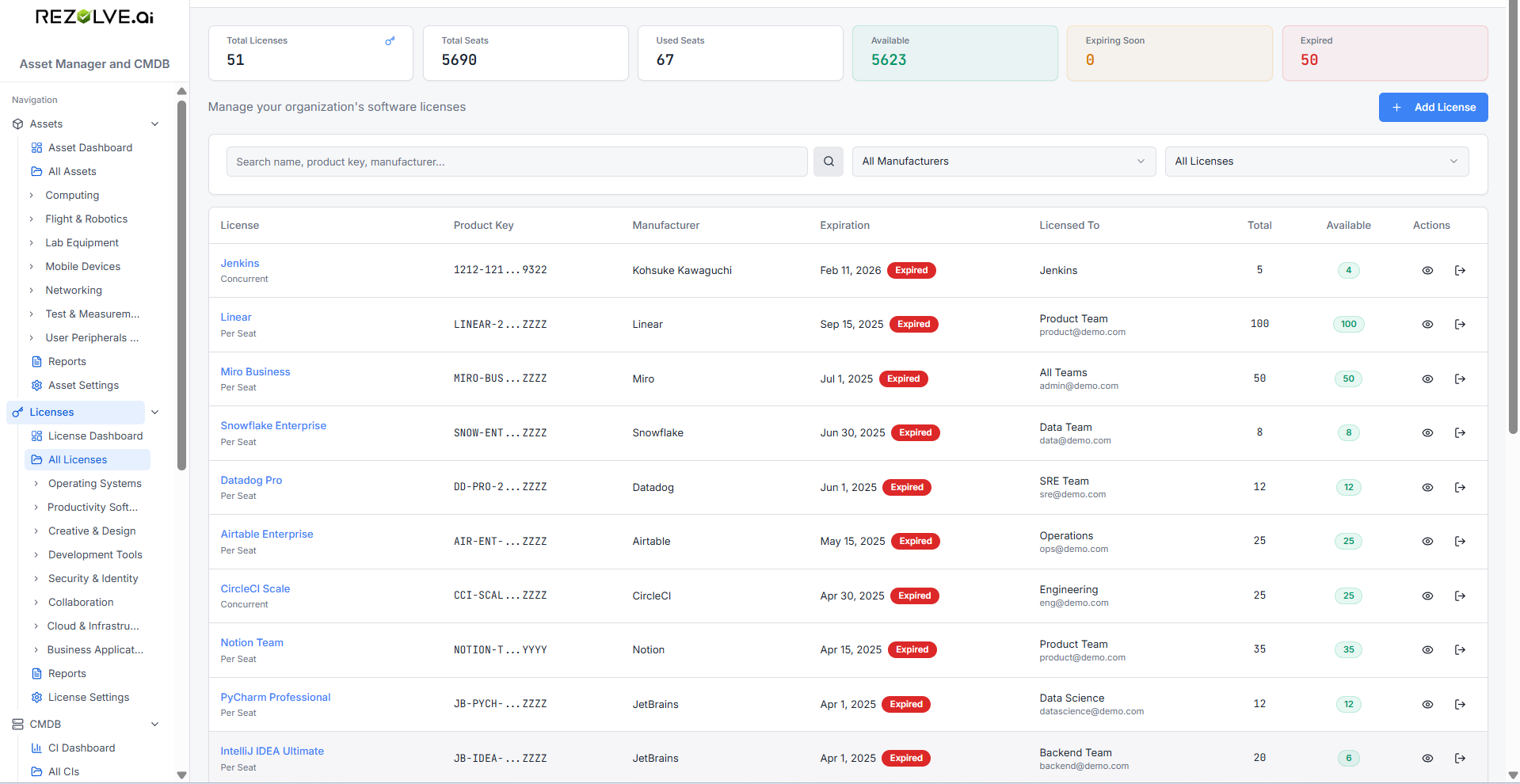Image resolution: width=1520 pixels, height=784 pixels.
Task: Click the License Settings gear icon
Action: pos(36,698)
